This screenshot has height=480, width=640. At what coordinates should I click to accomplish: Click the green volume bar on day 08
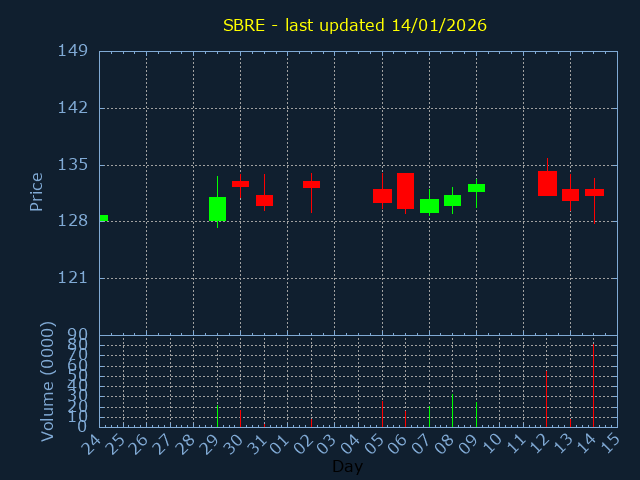point(452,411)
